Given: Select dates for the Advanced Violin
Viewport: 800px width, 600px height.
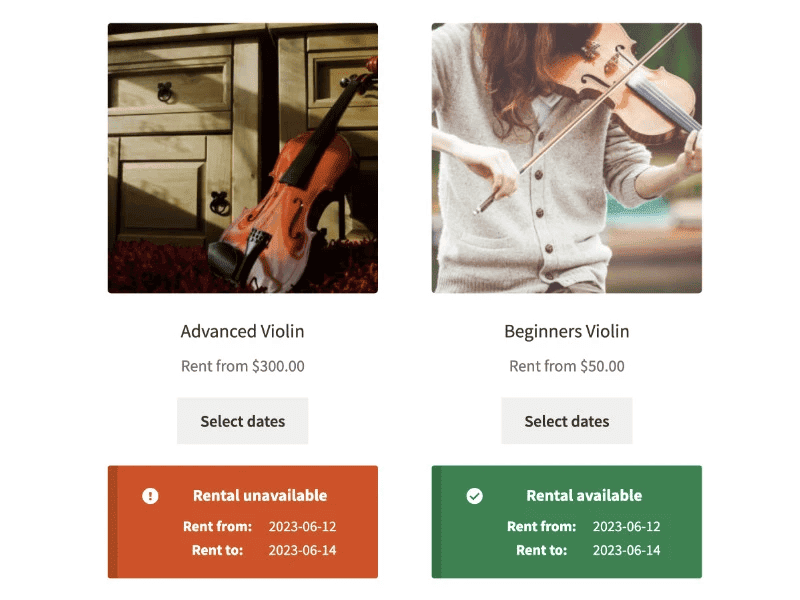Looking at the screenshot, I should pos(242,421).
